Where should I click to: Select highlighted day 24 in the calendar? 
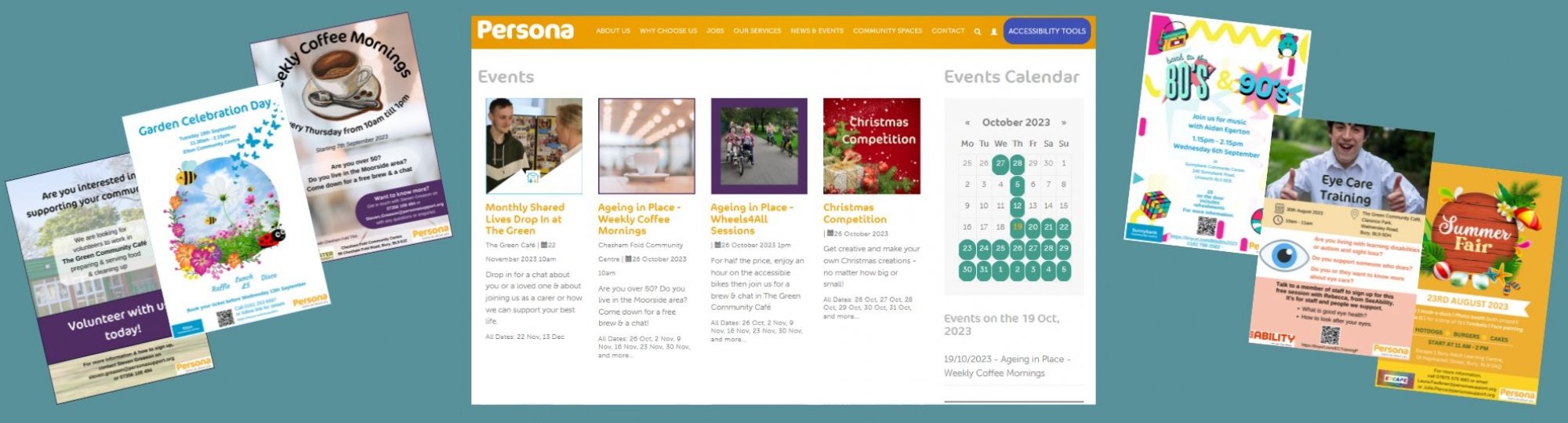tap(984, 248)
